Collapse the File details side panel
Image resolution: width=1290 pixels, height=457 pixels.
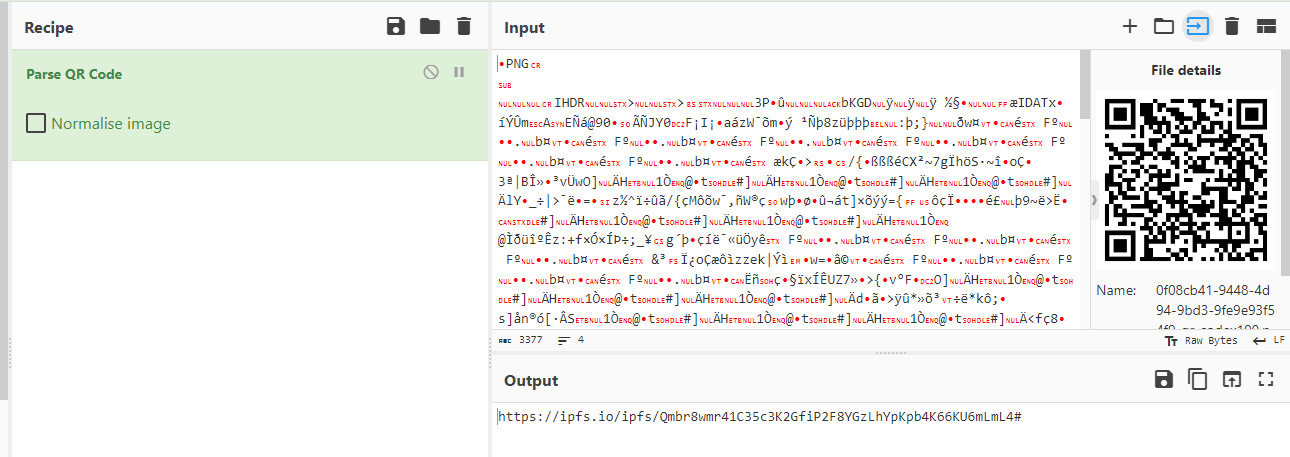[x=1092, y=200]
